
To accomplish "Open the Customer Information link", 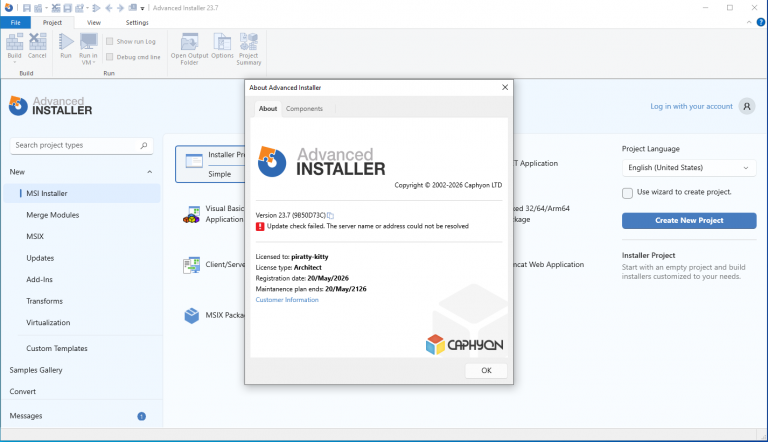I will point(287,300).
